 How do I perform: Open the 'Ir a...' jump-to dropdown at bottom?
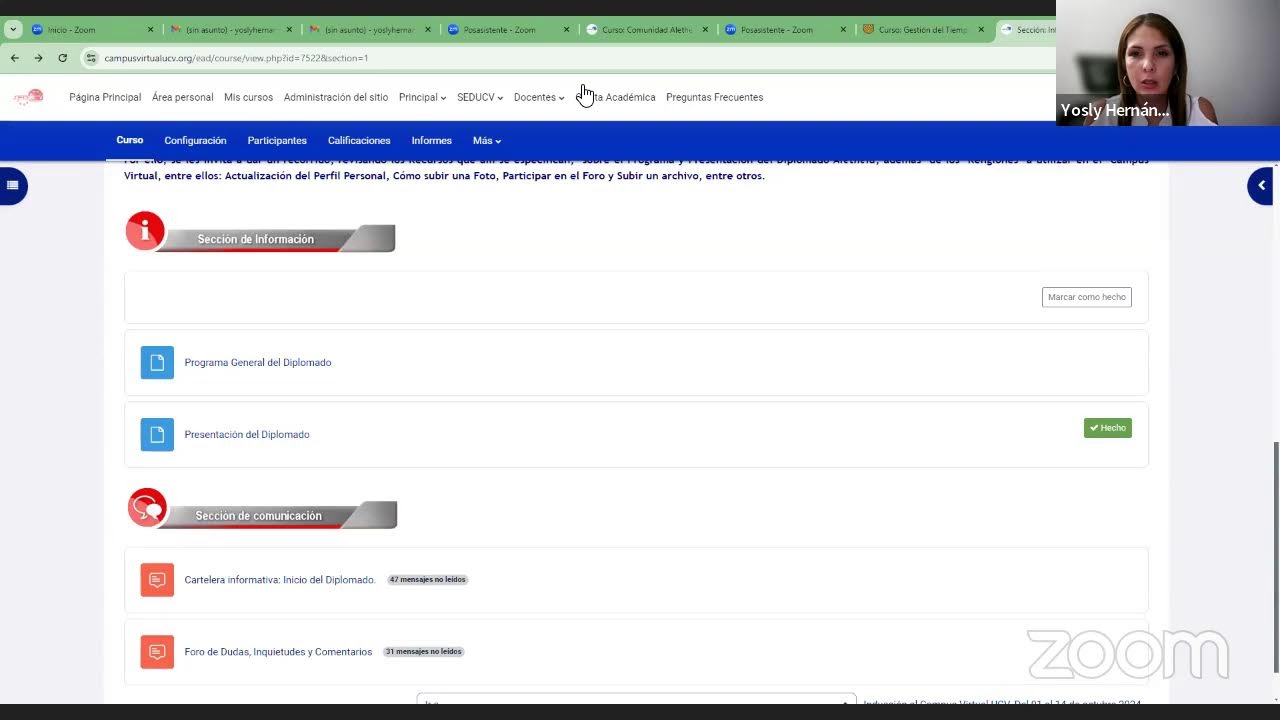click(636, 699)
